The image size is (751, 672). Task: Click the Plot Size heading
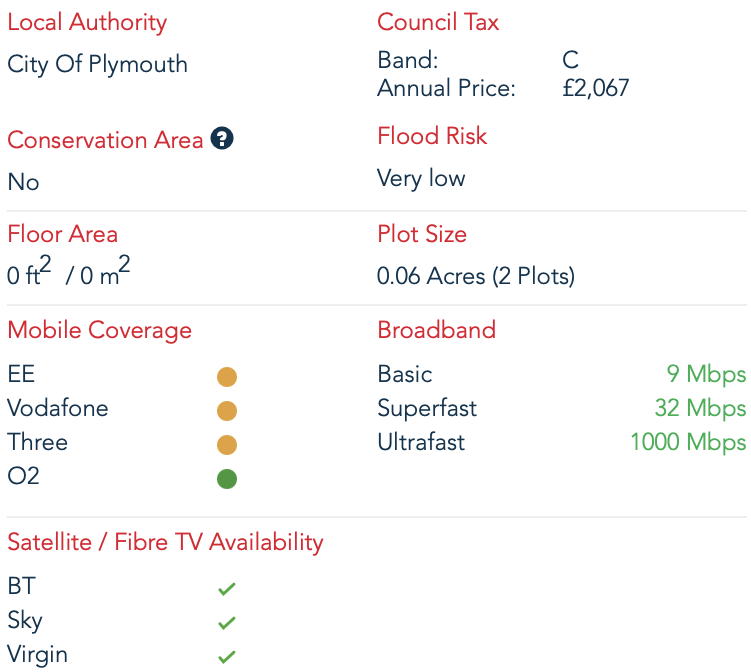[422, 234]
